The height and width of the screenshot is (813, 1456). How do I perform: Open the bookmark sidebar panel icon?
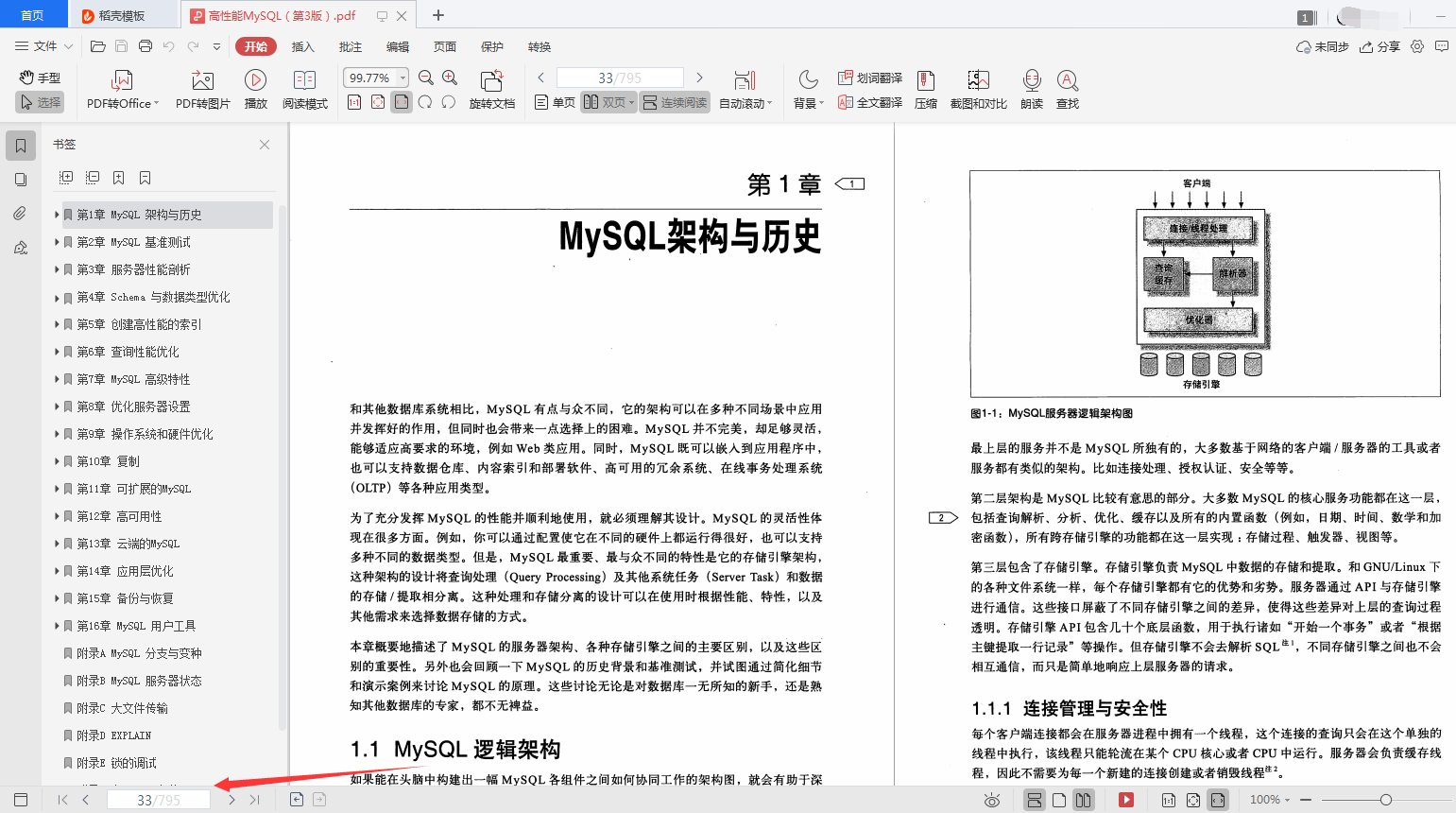pyautogui.click(x=21, y=146)
